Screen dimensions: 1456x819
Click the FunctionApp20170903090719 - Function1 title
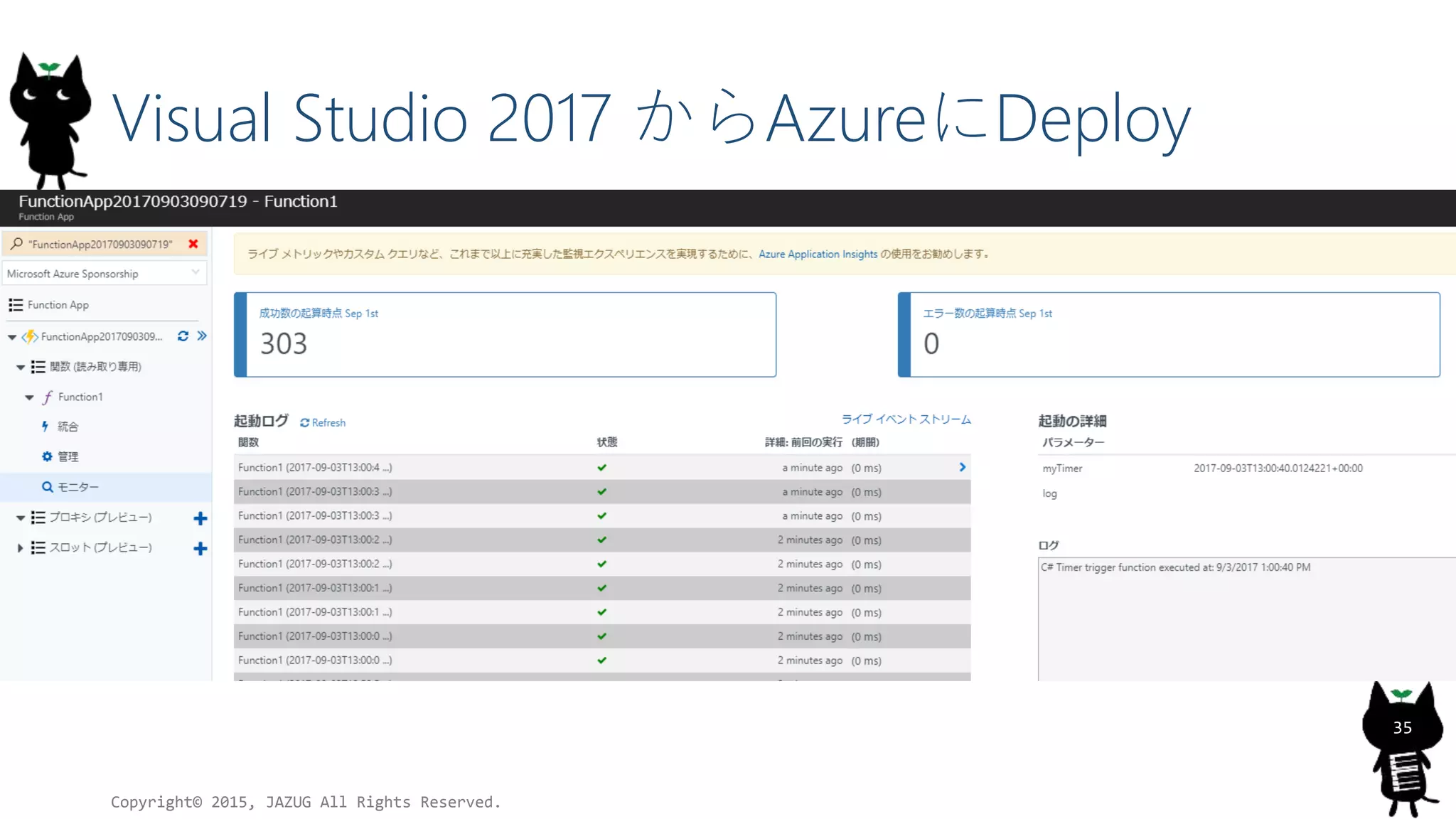178,201
